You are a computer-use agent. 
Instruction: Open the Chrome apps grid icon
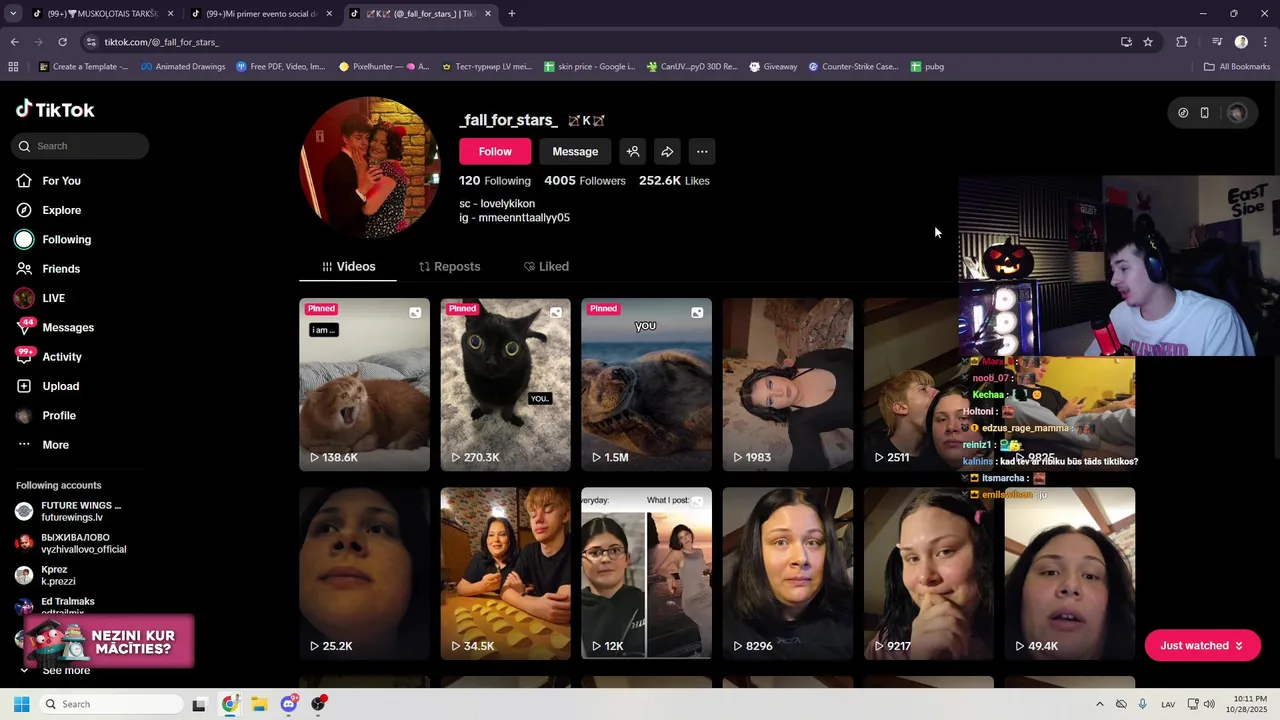tap(13, 67)
